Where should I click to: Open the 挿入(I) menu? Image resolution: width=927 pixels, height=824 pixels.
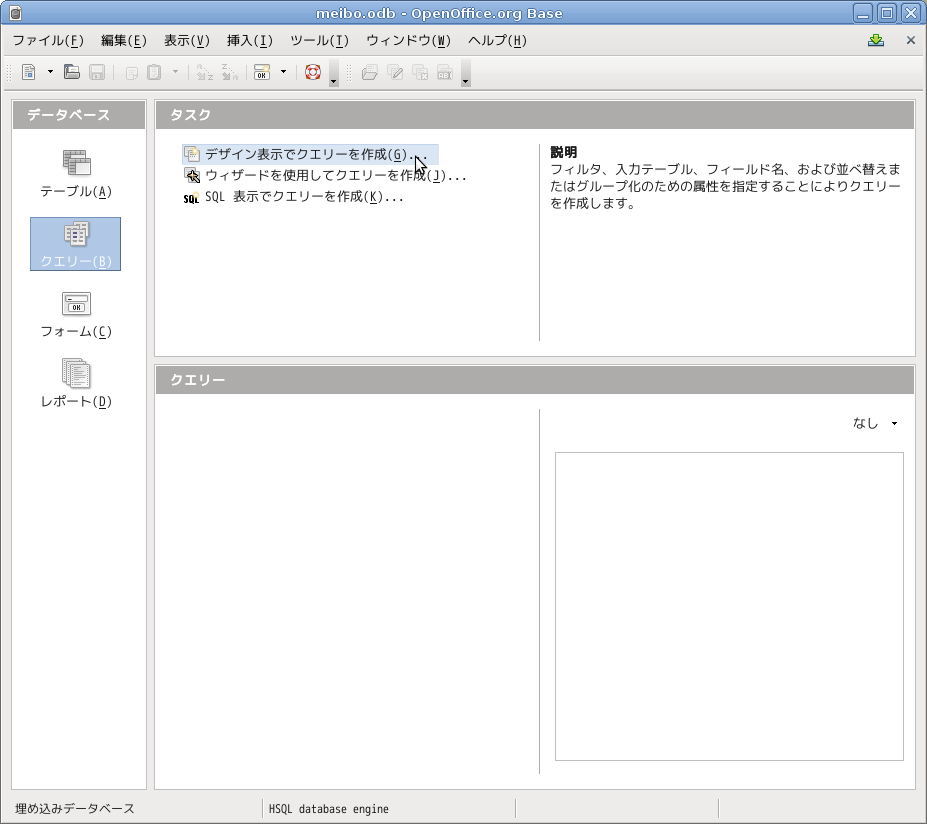[249, 41]
